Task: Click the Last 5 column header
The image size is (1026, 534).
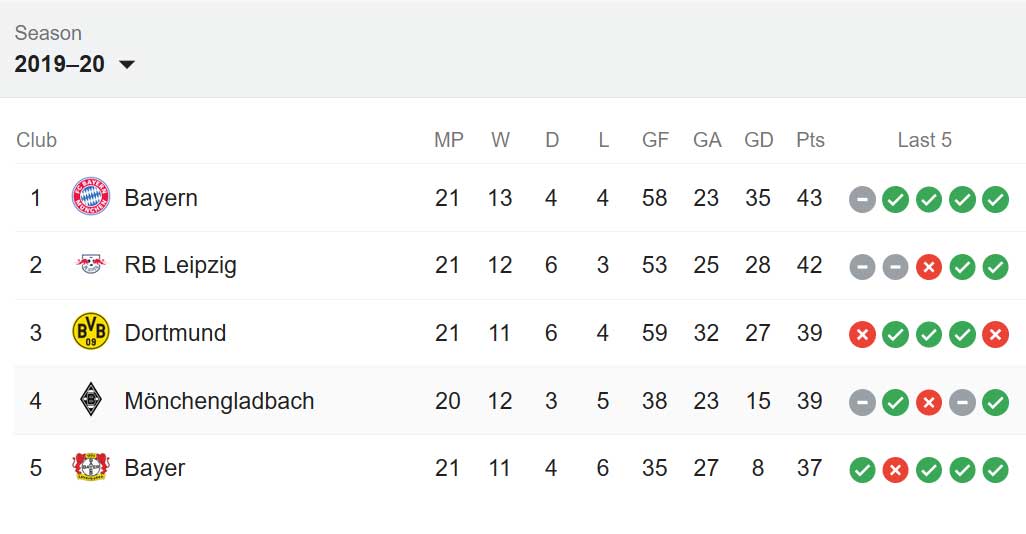Action: 924,140
